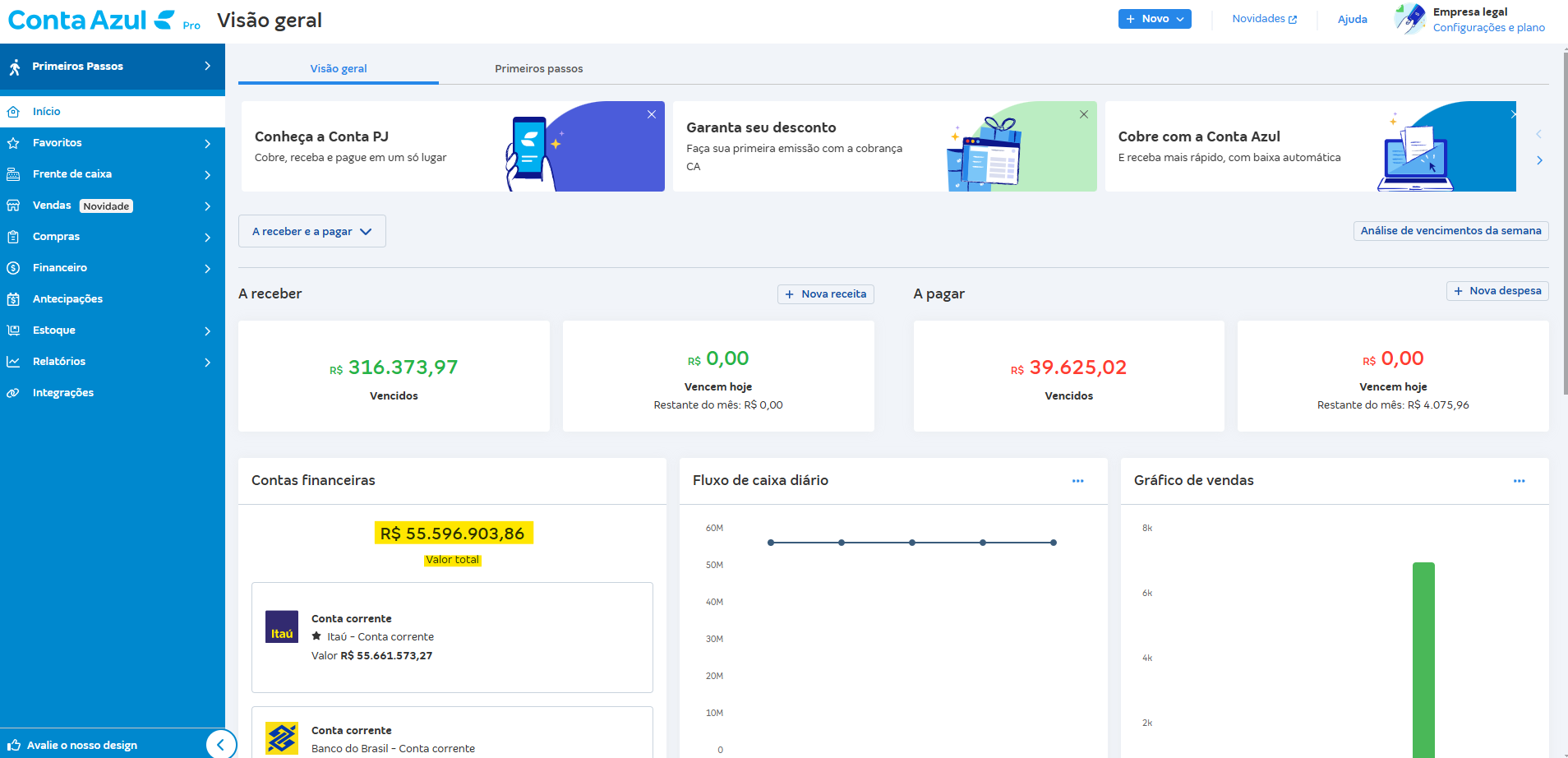The width and height of the screenshot is (1568, 758).
Task: Click the Antecipações icon in sidebar
Action: [x=13, y=299]
